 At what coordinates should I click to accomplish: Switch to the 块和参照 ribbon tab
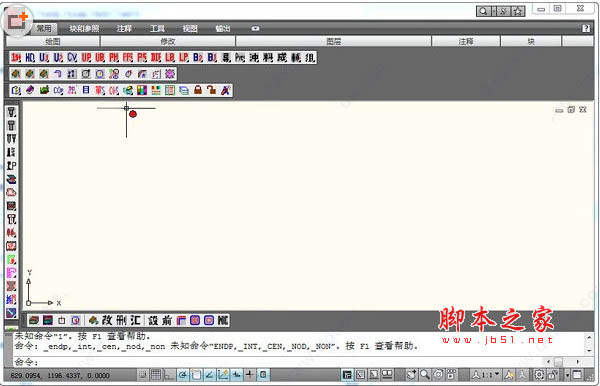tap(84, 28)
